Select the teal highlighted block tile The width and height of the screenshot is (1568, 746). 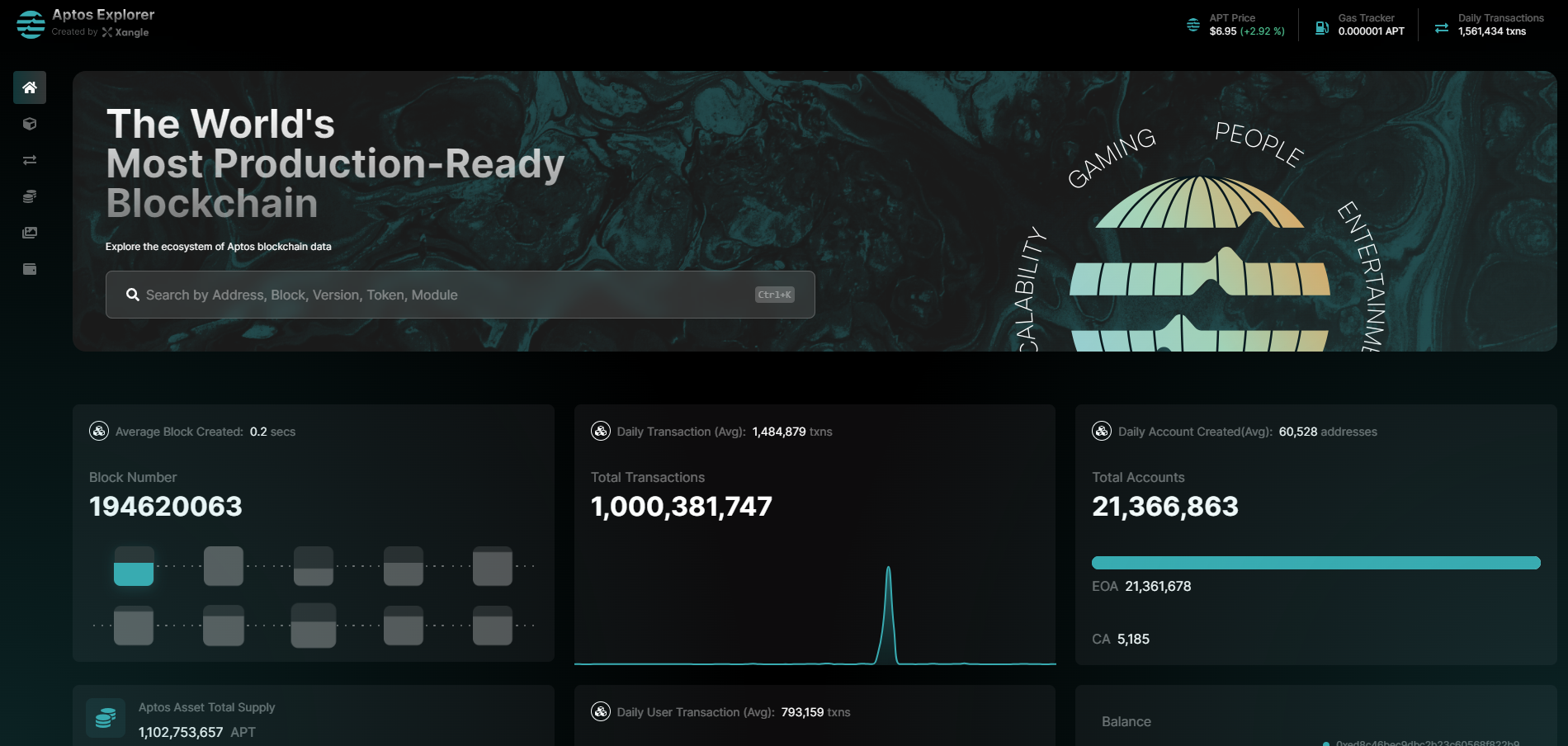pos(134,566)
